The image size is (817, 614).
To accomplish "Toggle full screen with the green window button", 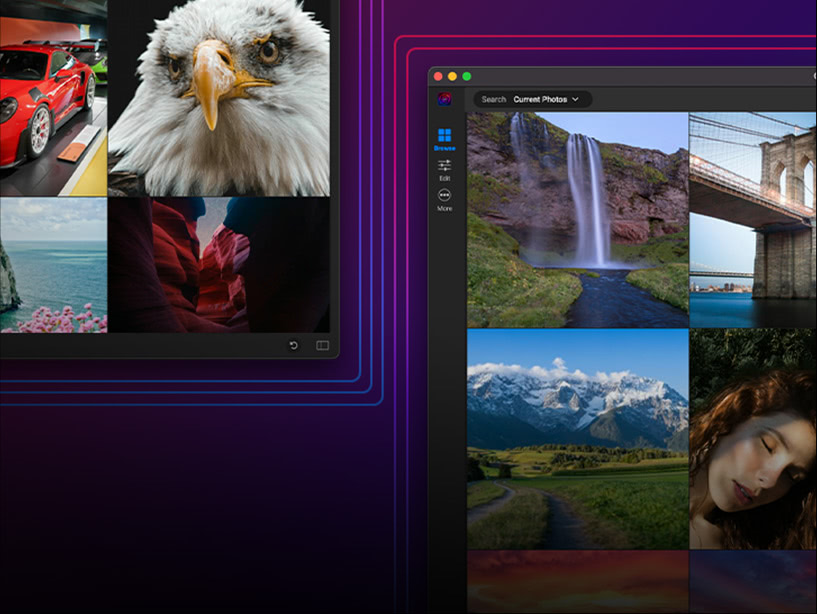I will pyautogui.click(x=466, y=76).
